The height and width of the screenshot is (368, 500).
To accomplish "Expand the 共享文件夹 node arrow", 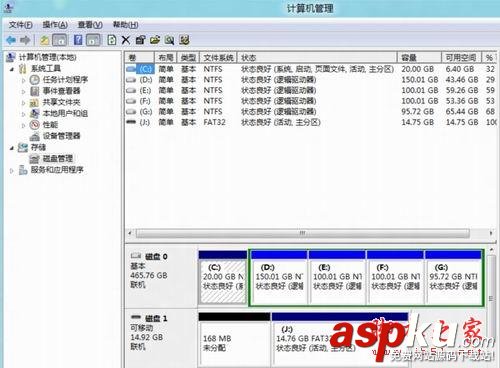I will click(24, 103).
